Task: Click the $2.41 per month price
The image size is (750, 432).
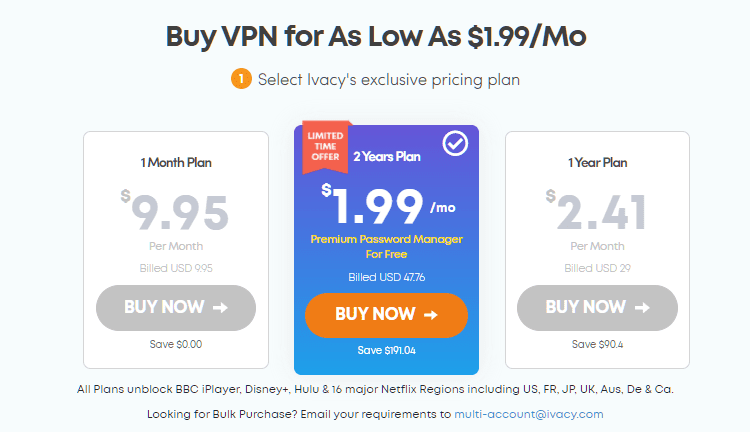Action: tap(596, 211)
